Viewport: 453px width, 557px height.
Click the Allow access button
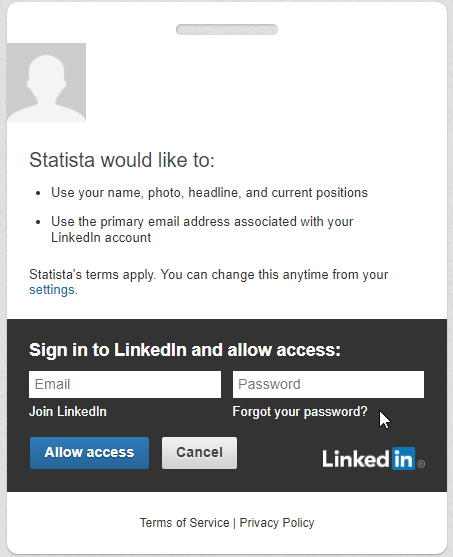point(89,453)
